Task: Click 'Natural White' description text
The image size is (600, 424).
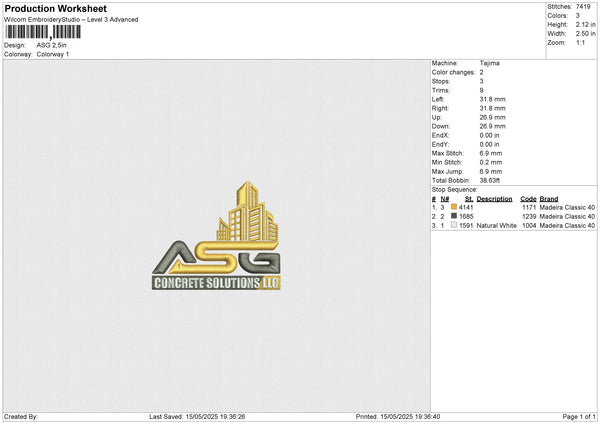Action: 497,226
